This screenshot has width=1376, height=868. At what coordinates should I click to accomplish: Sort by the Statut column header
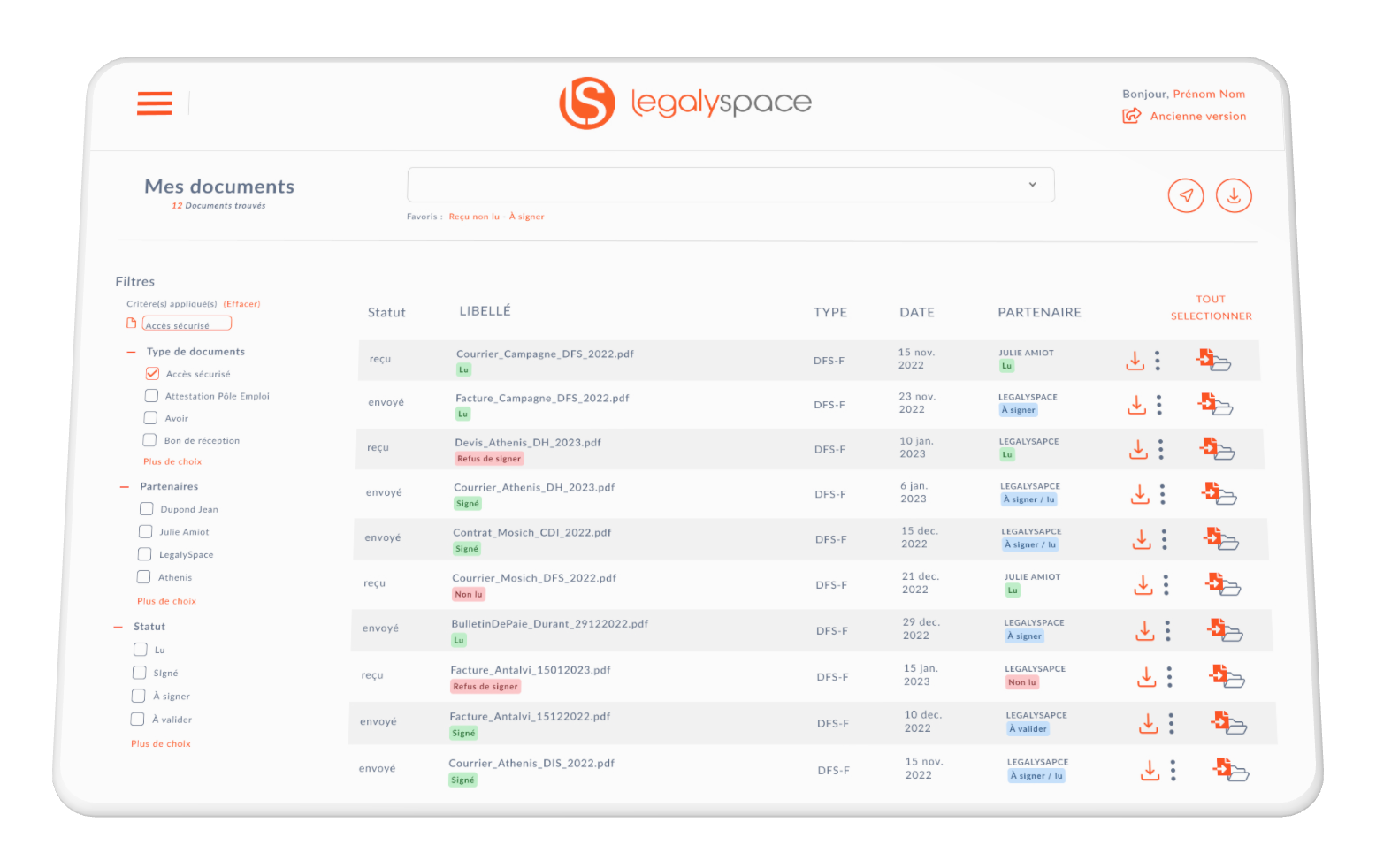pyautogui.click(x=386, y=312)
